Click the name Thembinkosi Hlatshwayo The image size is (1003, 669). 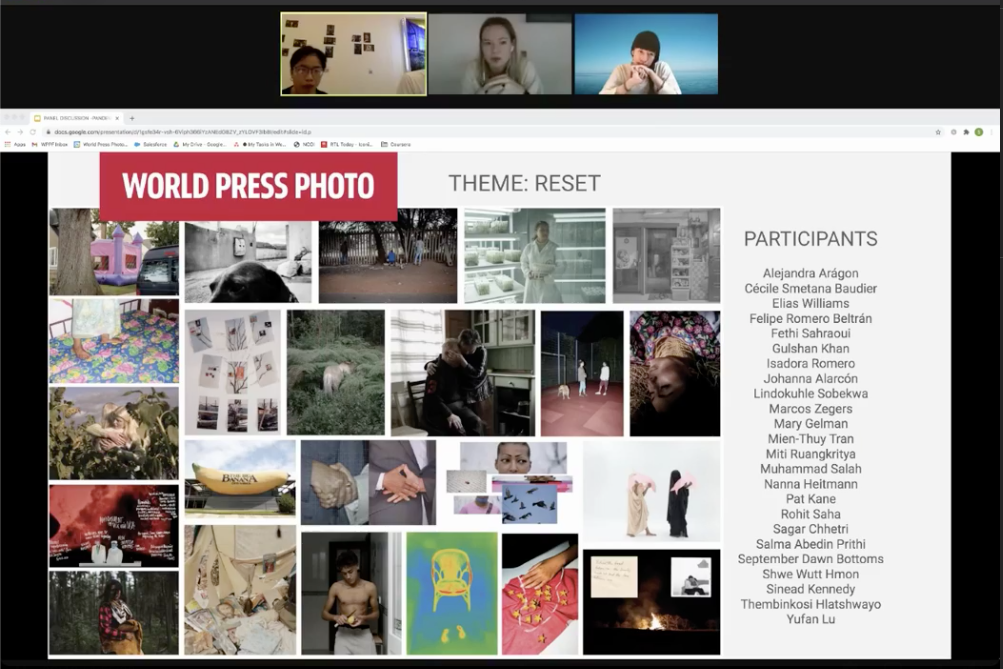click(x=810, y=604)
